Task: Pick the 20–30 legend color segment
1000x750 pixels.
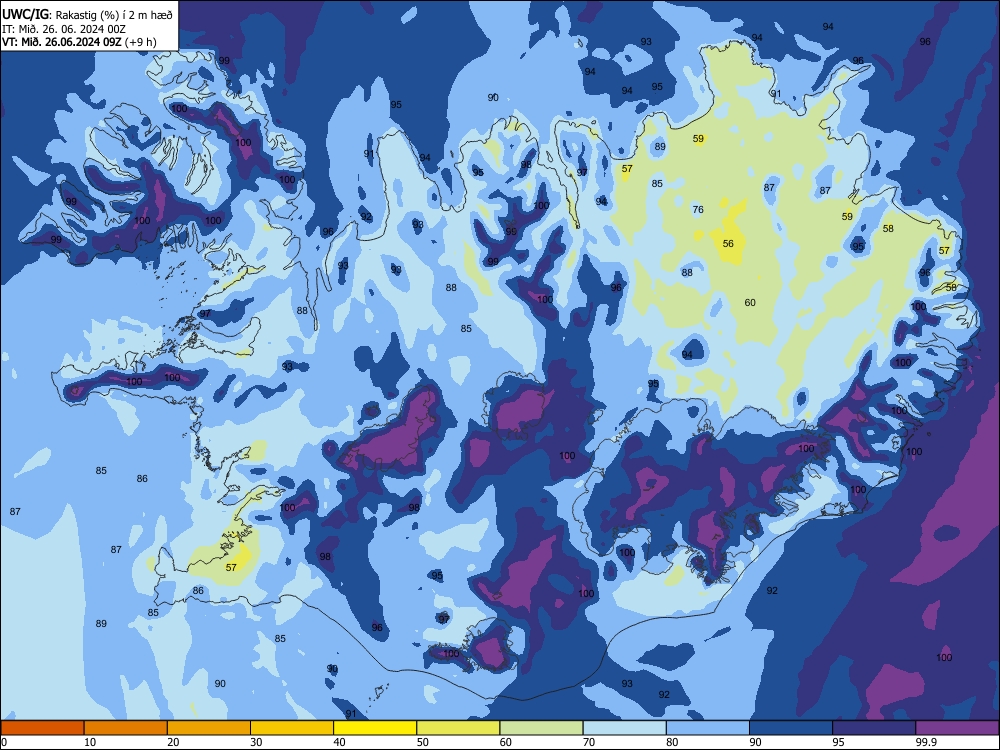Action: pyautogui.click(x=209, y=728)
